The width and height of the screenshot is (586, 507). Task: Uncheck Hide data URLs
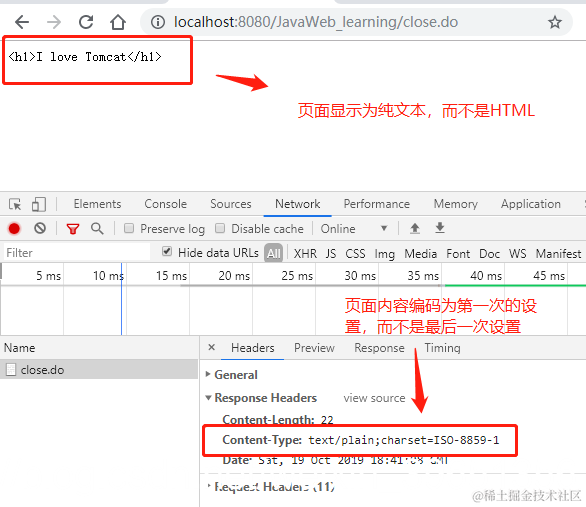167,251
